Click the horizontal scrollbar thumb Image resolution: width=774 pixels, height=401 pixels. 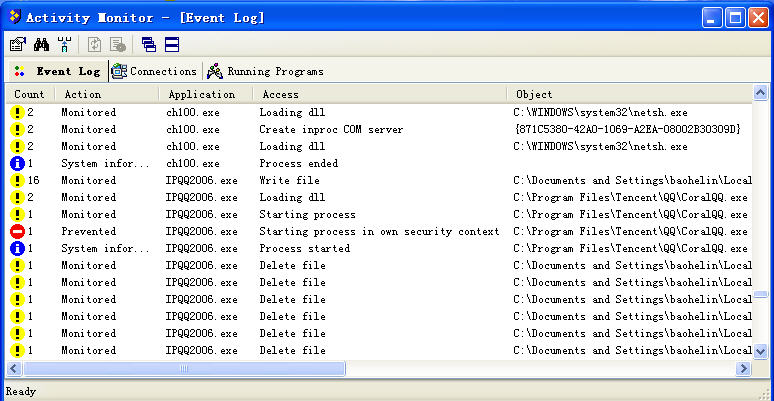tap(184, 368)
